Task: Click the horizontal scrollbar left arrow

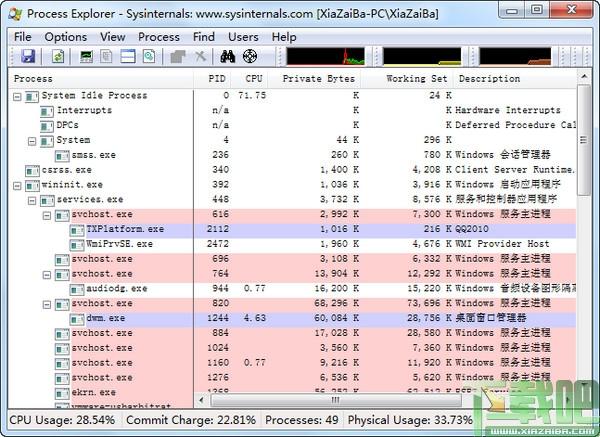Action: [201, 400]
